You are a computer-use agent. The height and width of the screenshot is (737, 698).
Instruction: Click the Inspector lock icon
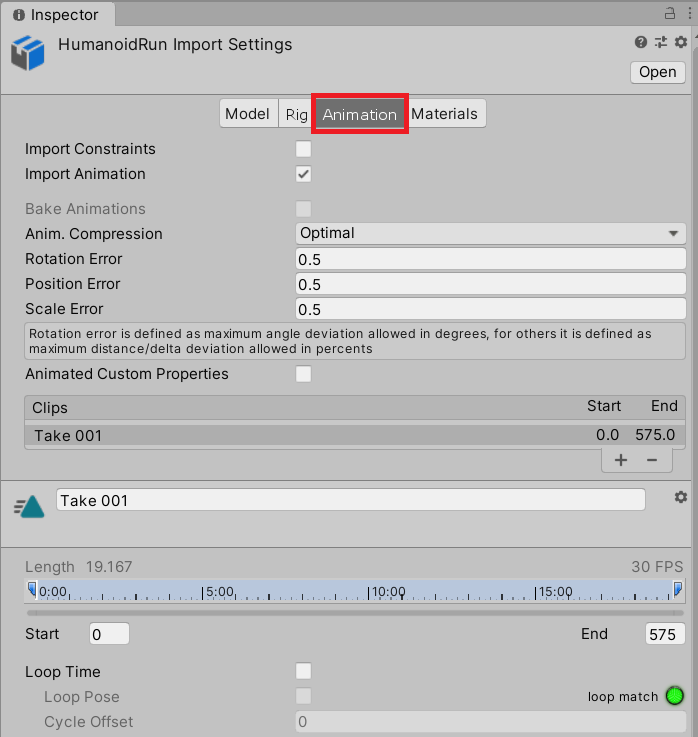[669, 14]
